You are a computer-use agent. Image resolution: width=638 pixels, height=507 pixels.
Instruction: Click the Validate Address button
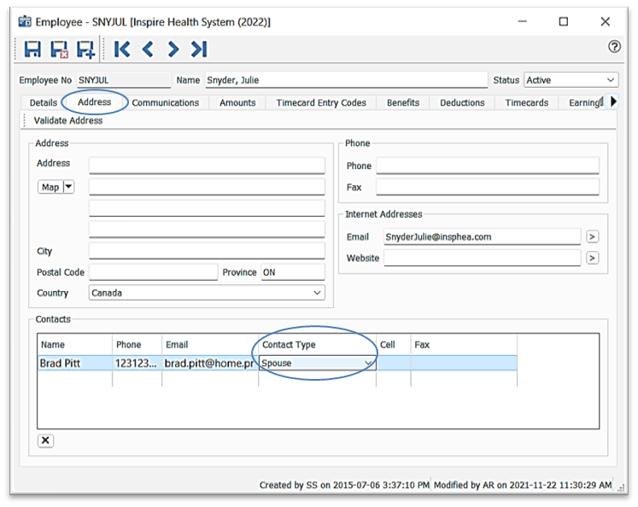click(x=68, y=120)
